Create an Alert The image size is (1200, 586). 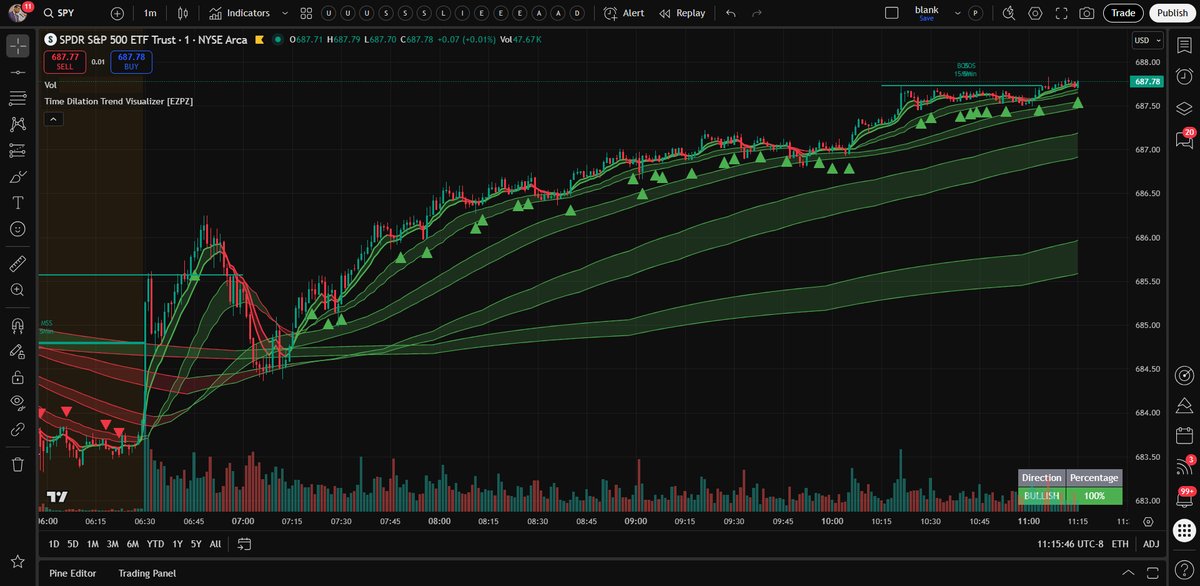[x=625, y=13]
